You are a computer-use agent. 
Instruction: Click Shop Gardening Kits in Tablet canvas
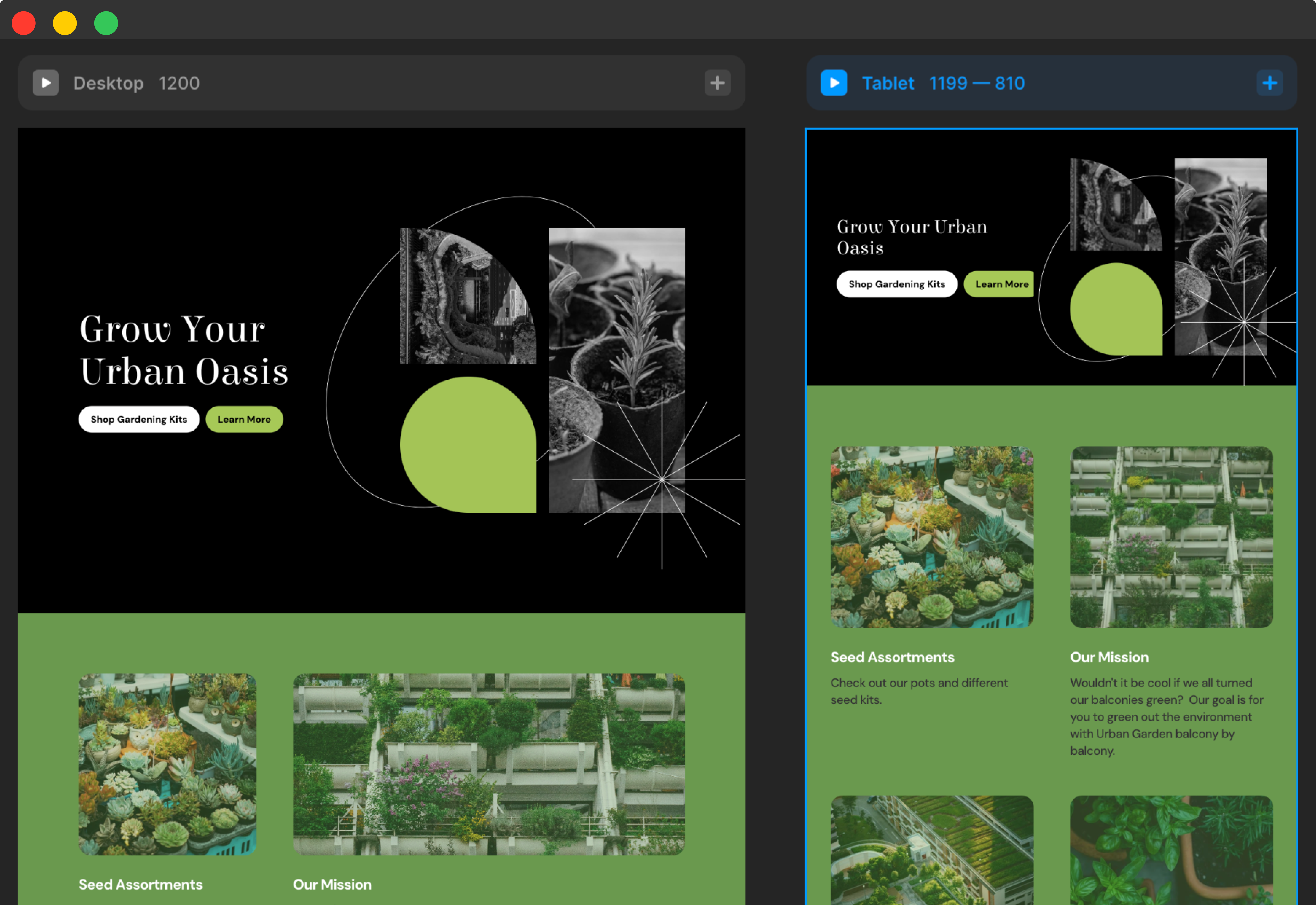[x=897, y=284]
